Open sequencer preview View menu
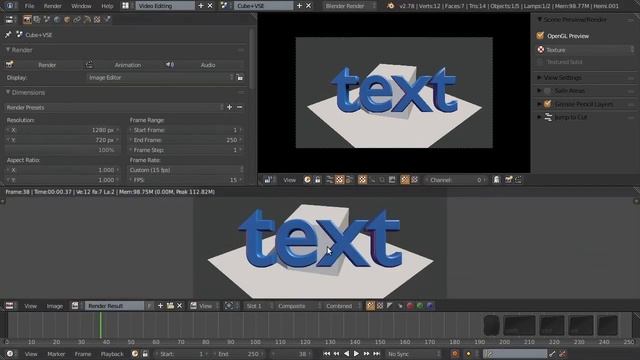This screenshot has width=640, height=360. [289, 180]
